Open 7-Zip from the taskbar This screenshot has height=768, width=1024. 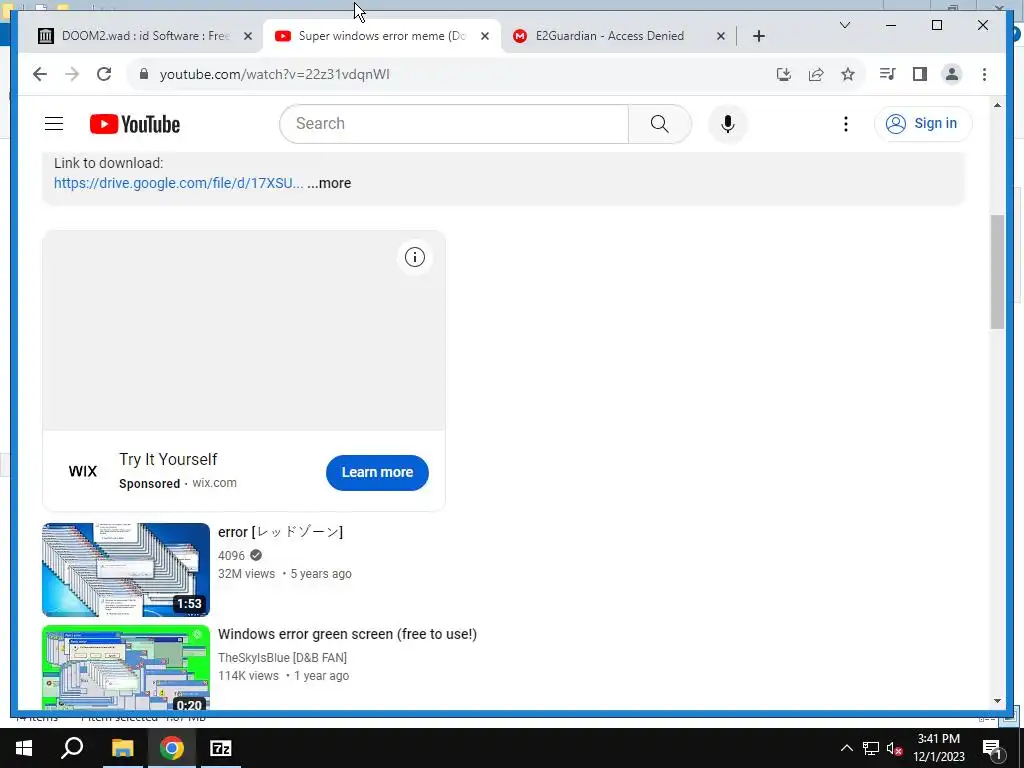(221, 748)
